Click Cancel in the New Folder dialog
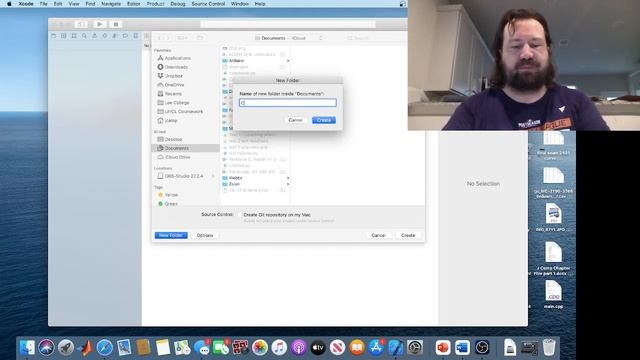This screenshot has height=360, width=640. pos(296,120)
